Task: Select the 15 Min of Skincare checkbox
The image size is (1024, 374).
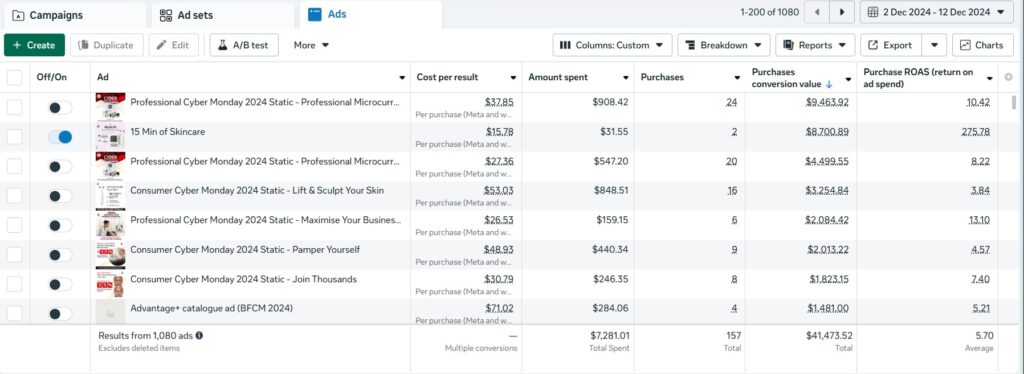Action: tap(14, 136)
